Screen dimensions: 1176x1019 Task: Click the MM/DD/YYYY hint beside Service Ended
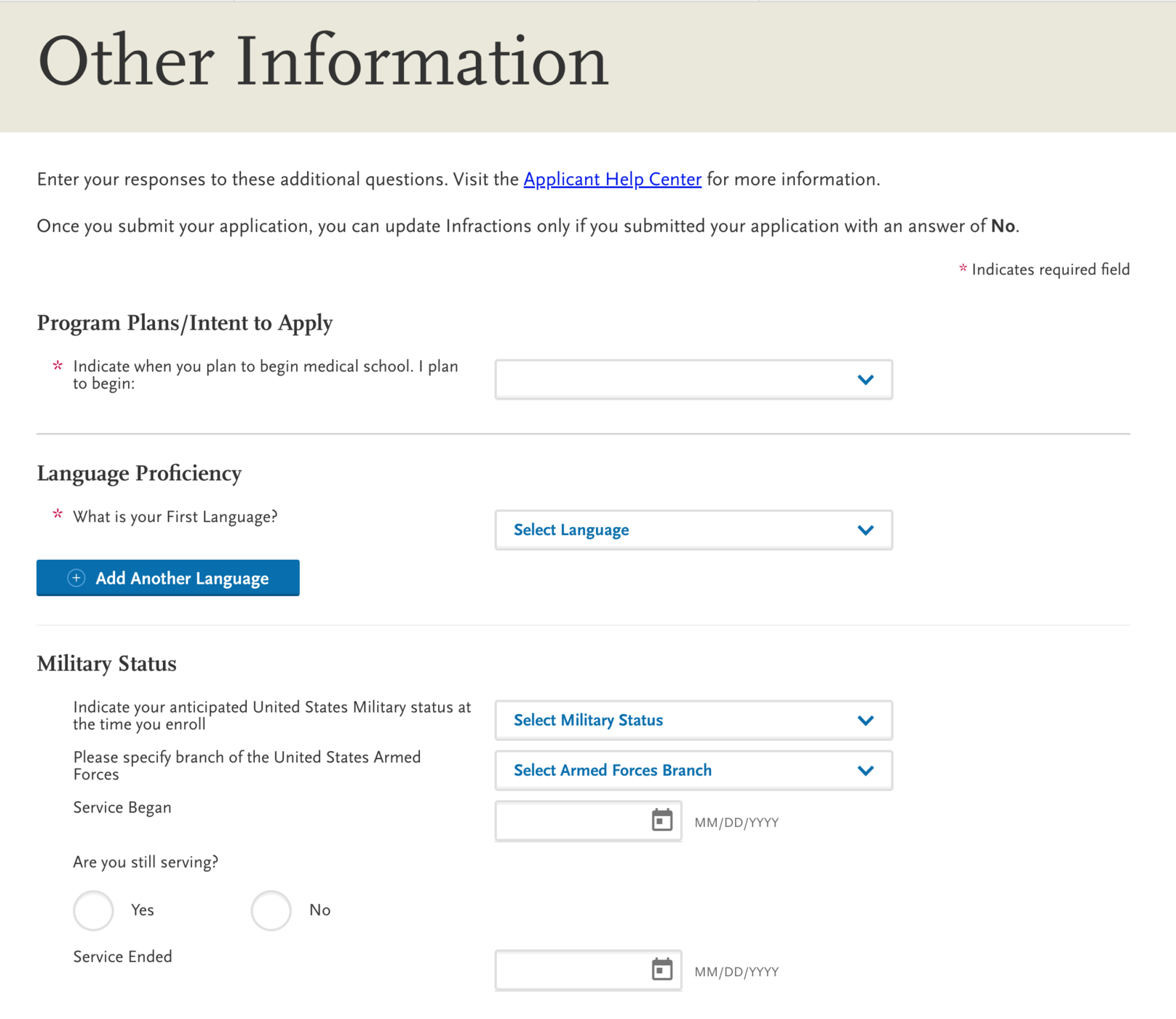(x=736, y=971)
